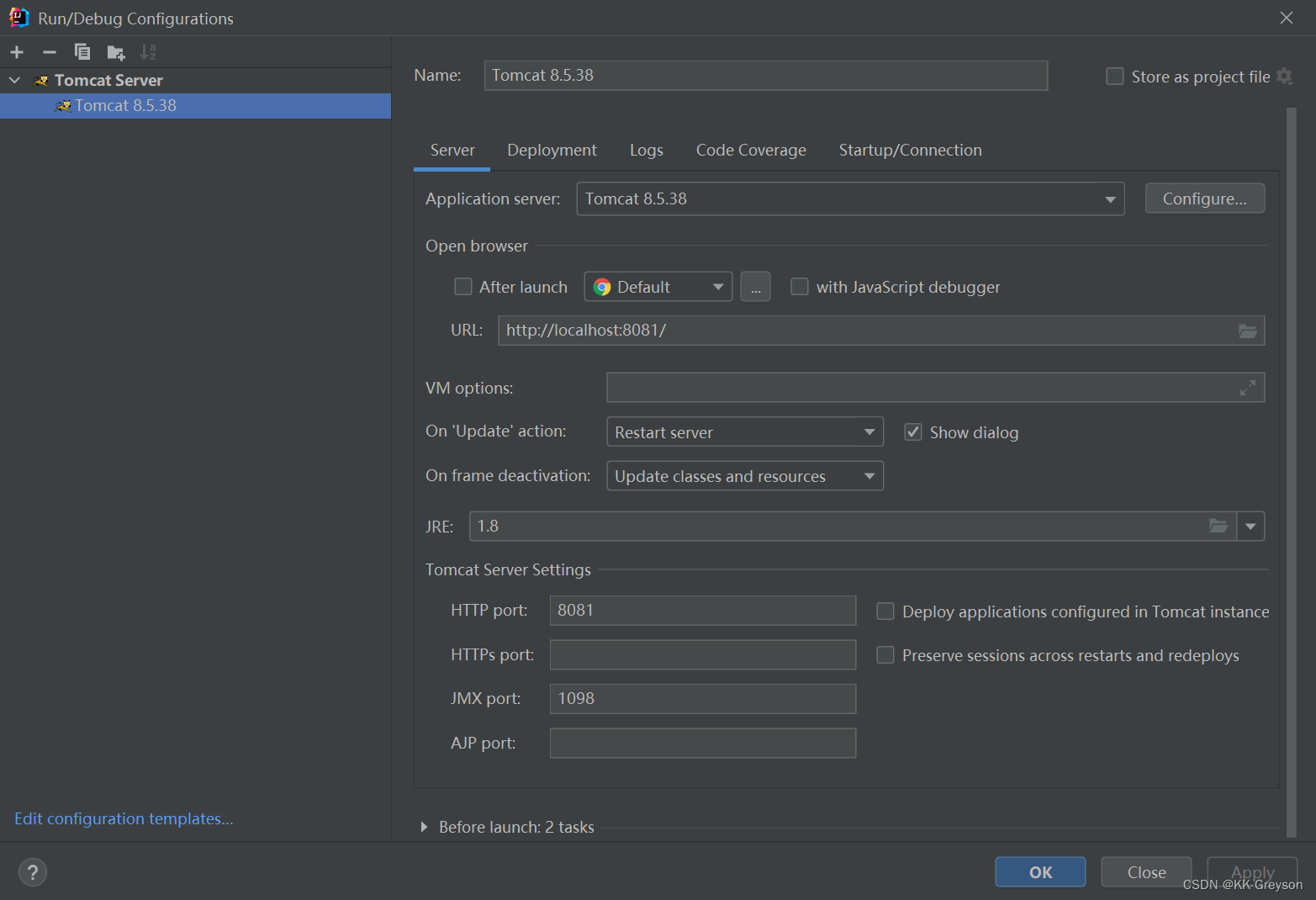Close the Run/Debug Configurations dialog
Viewport: 1316px width, 900px height.
tap(1287, 18)
